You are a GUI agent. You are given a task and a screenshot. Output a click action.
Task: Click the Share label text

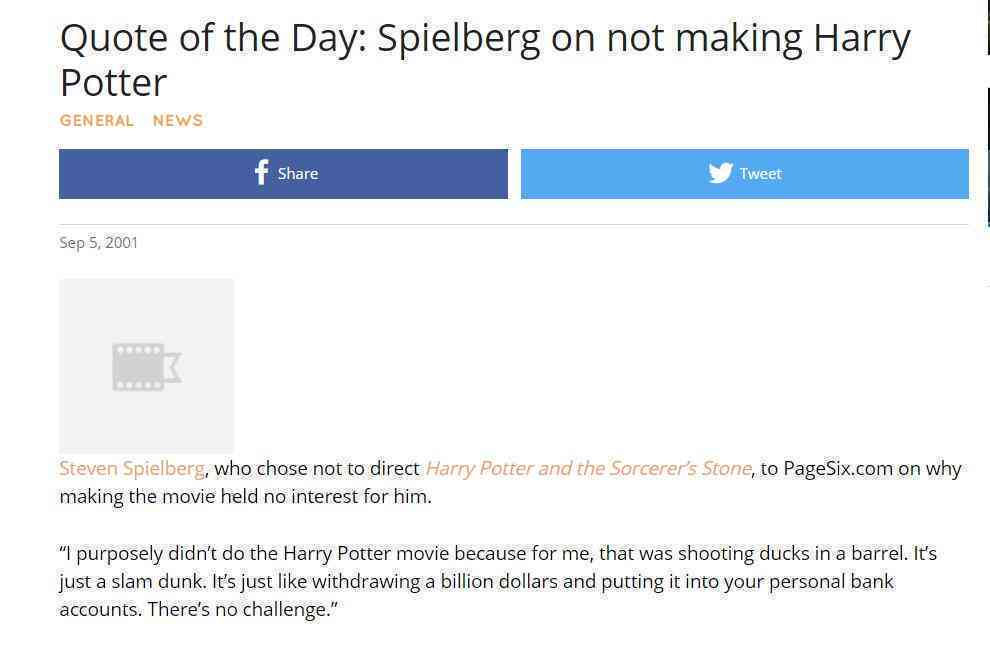point(298,174)
